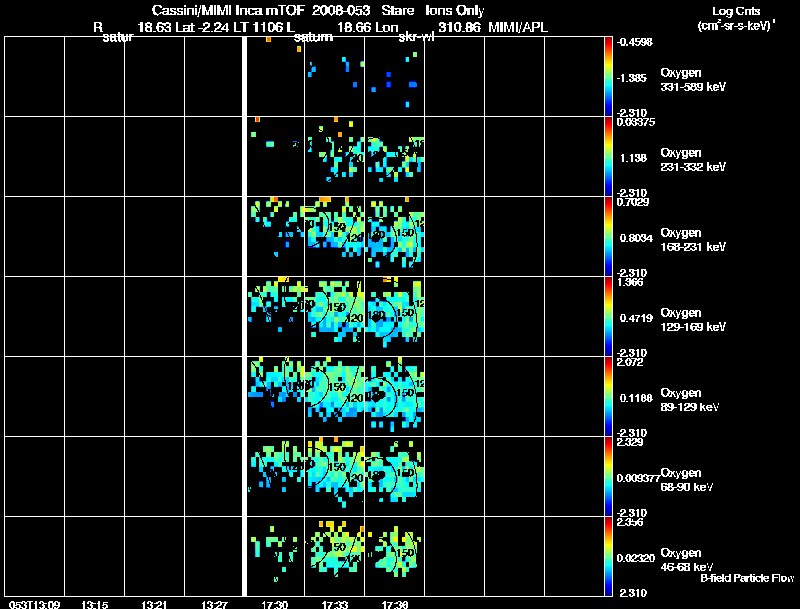Click the colorbar beside Oxygen 46-68 keV
This screenshot has width=800, height=609.
point(608,556)
